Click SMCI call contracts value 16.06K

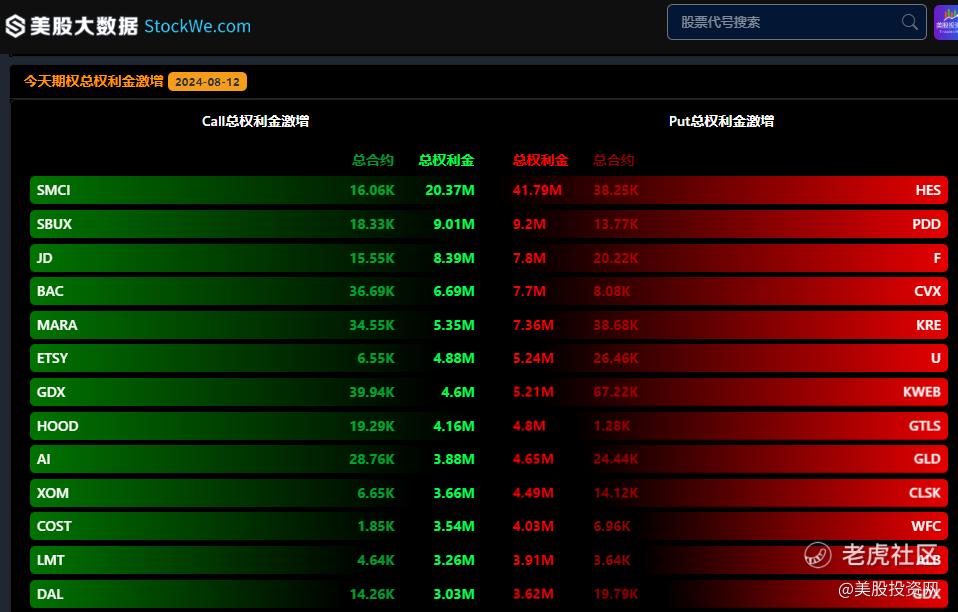click(372, 190)
